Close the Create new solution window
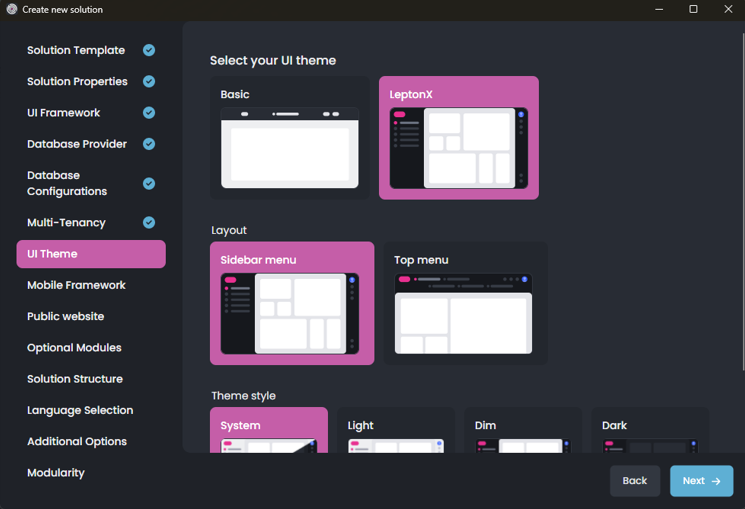Viewport: 745px width, 509px height. coord(728,10)
